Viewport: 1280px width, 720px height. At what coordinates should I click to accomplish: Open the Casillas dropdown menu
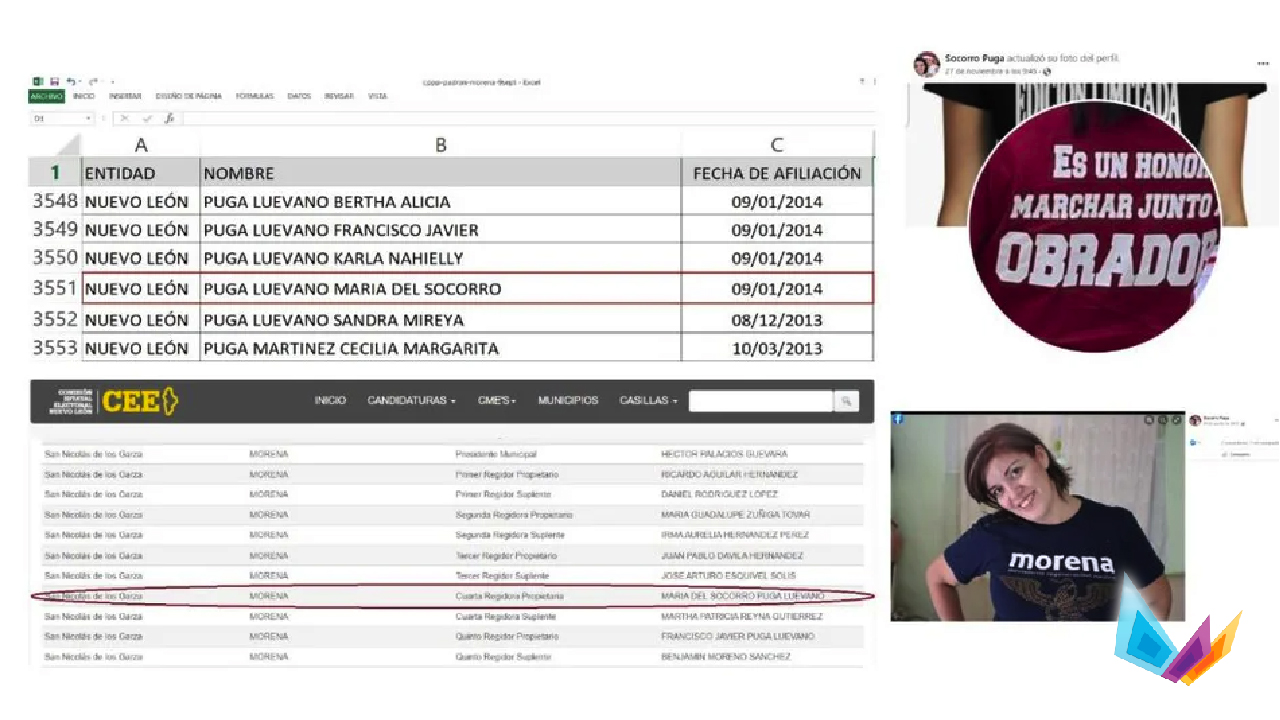coord(647,401)
